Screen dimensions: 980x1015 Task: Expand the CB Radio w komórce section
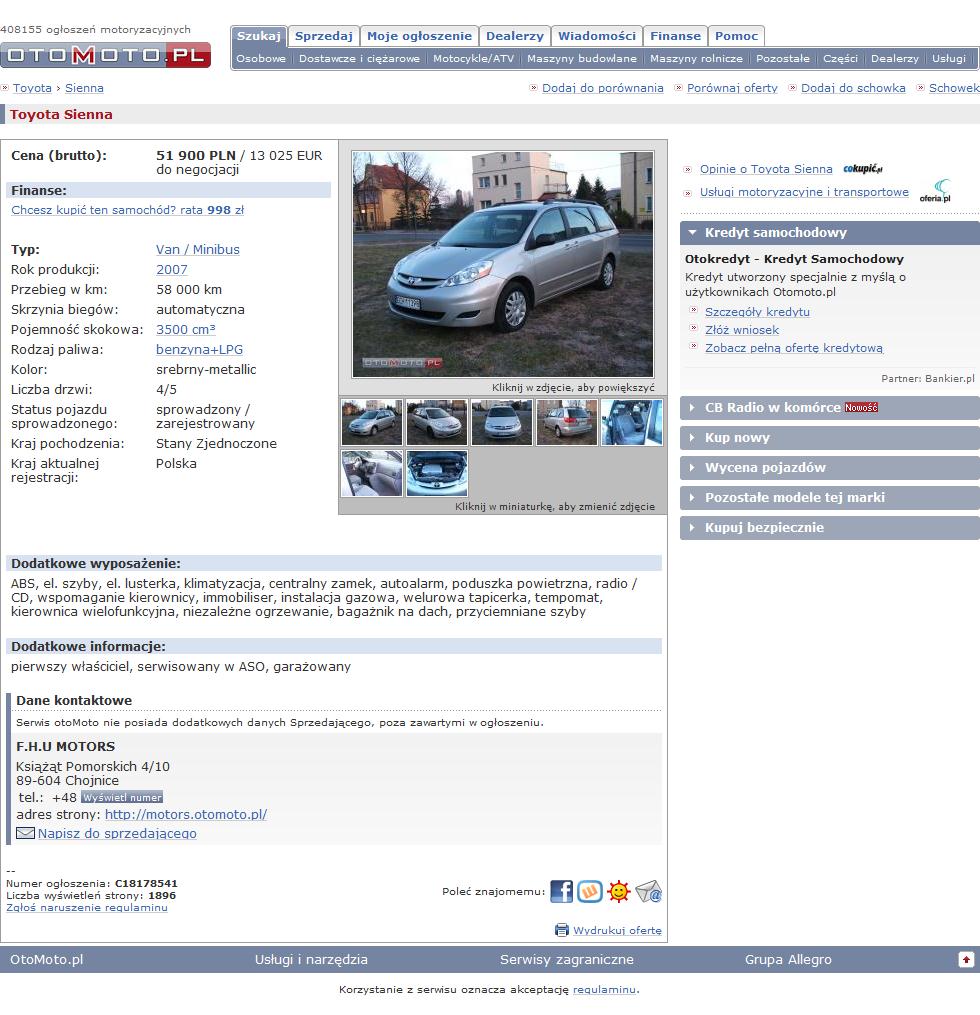830,408
